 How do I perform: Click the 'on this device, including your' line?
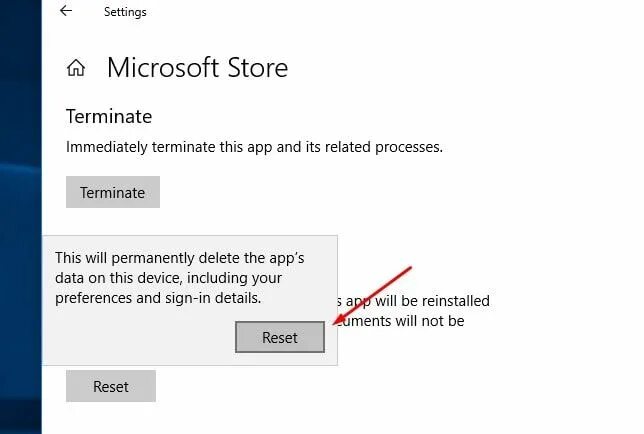(168, 278)
